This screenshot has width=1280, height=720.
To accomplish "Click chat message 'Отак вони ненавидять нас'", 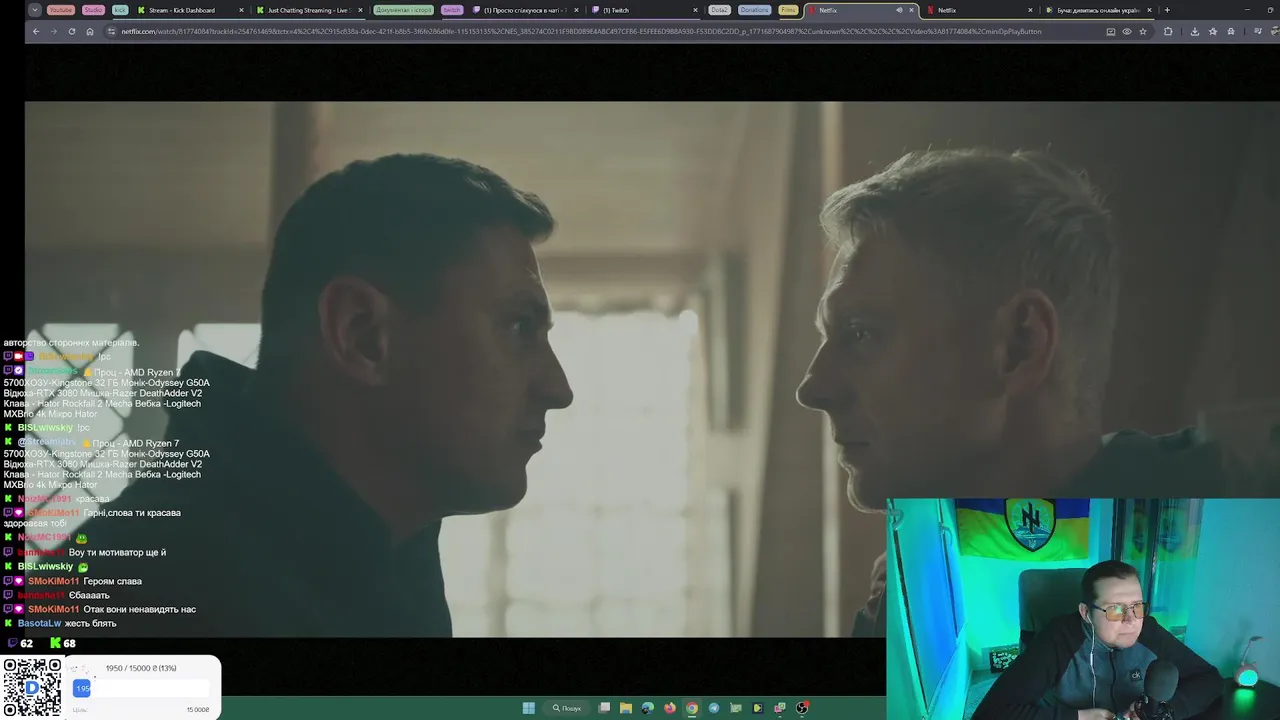I will coord(140,609).
